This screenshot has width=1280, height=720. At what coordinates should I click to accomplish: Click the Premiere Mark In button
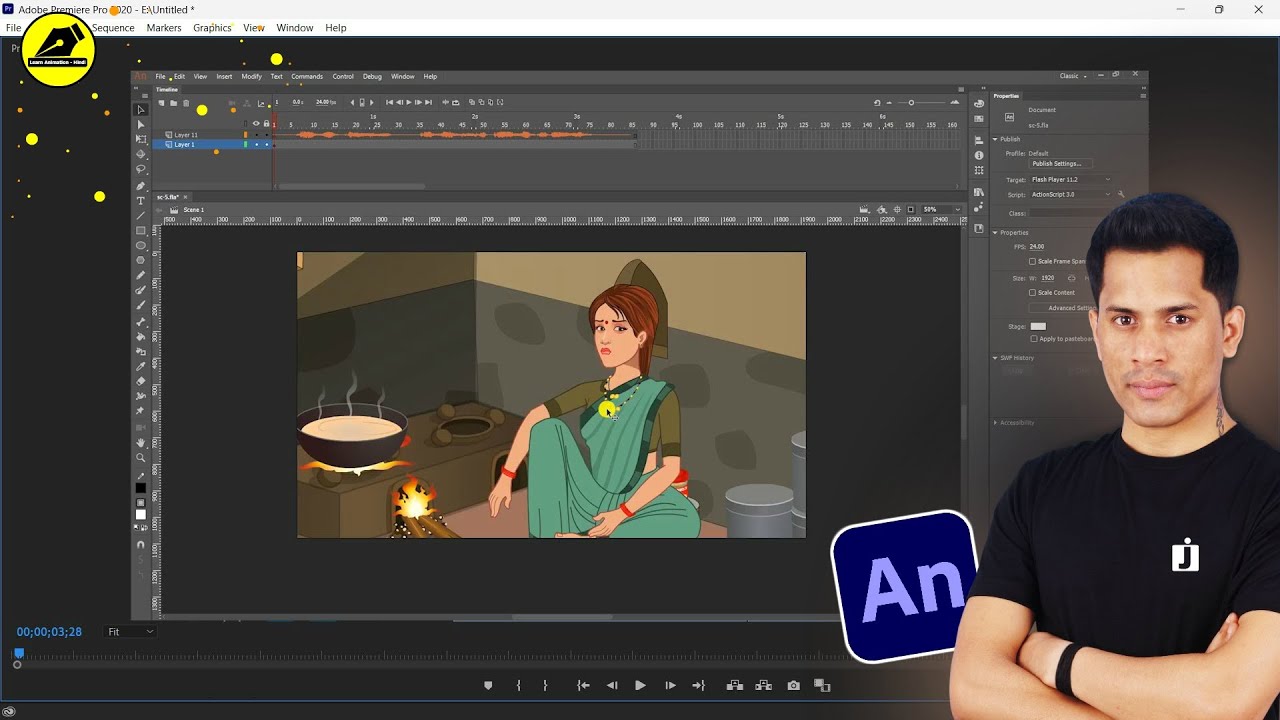518,685
